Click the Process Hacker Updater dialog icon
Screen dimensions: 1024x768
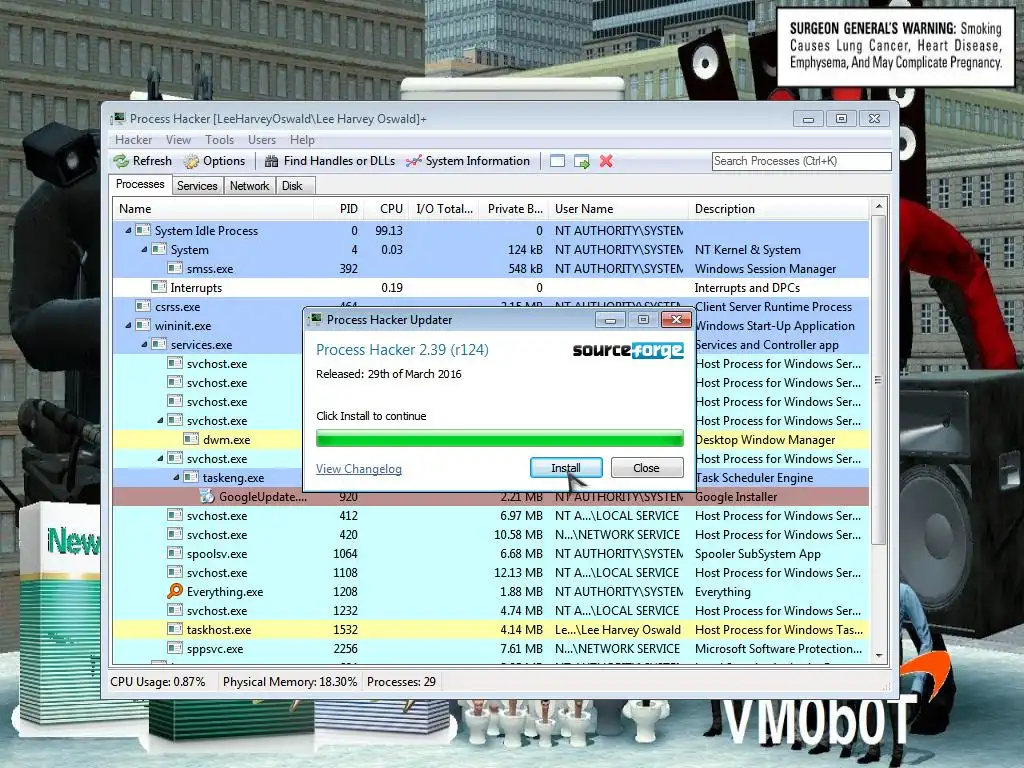[316, 319]
